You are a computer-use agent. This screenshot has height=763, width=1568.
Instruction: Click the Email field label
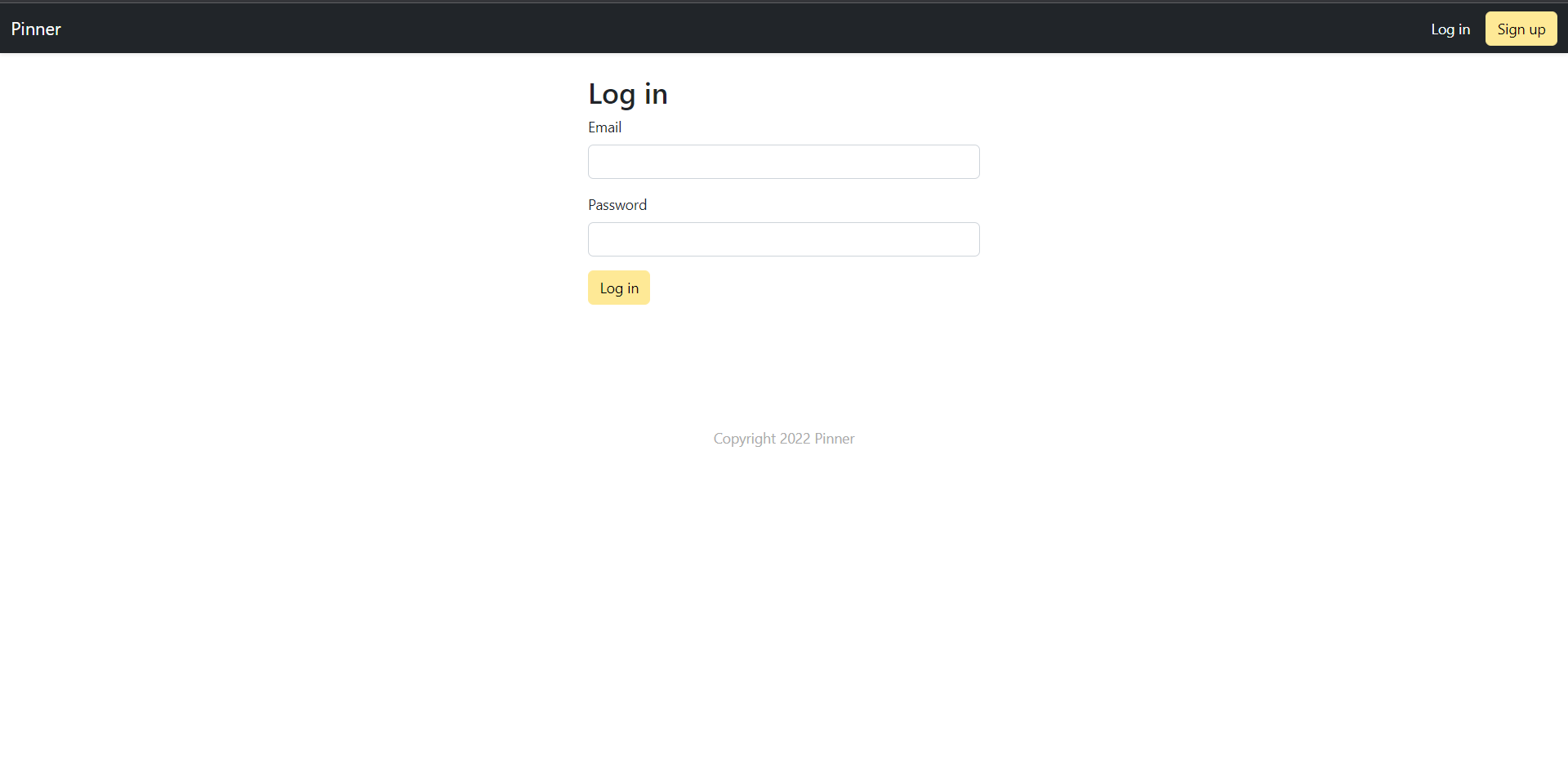(x=604, y=127)
